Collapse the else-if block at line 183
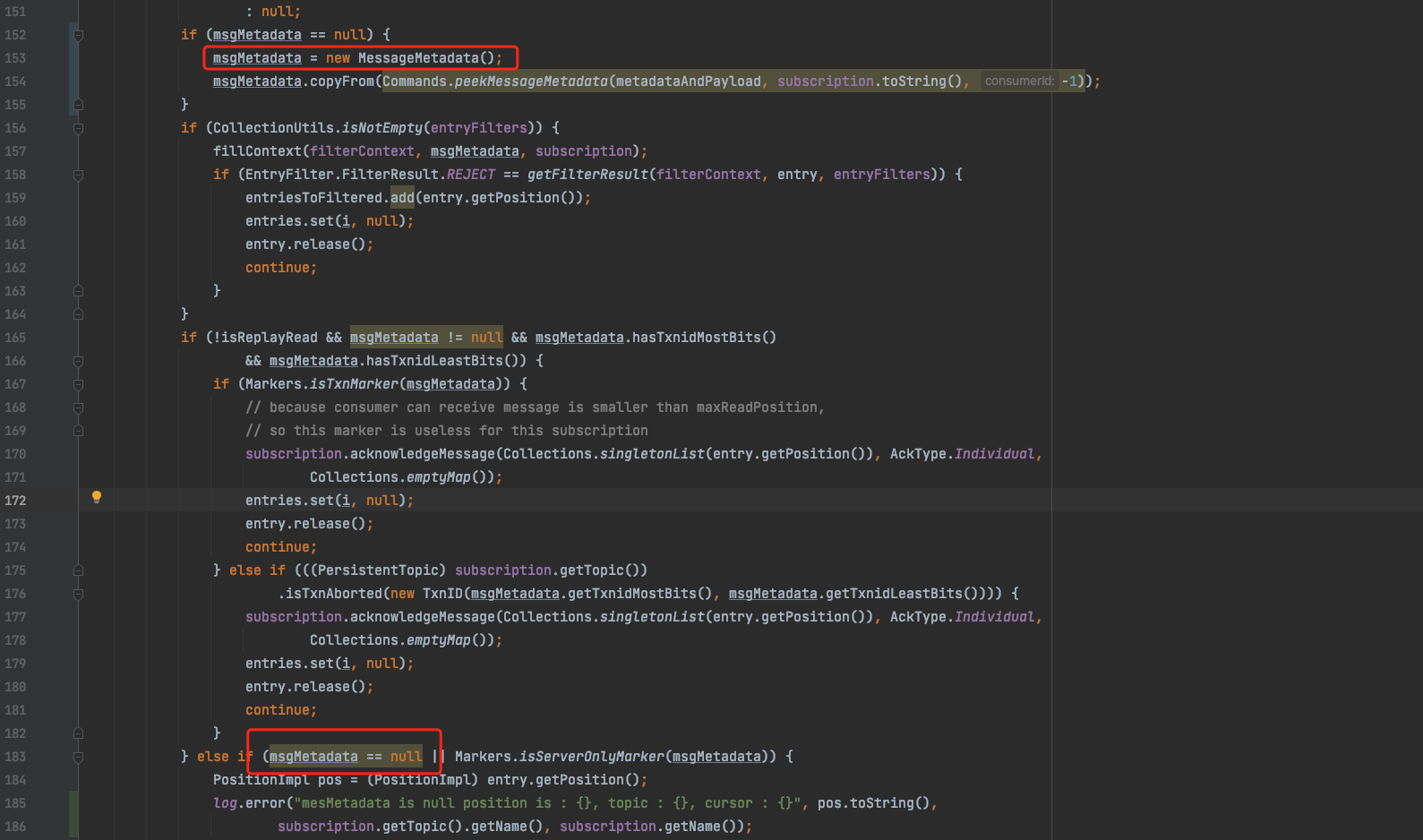The image size is (1423, 840). tap(78, 757)
